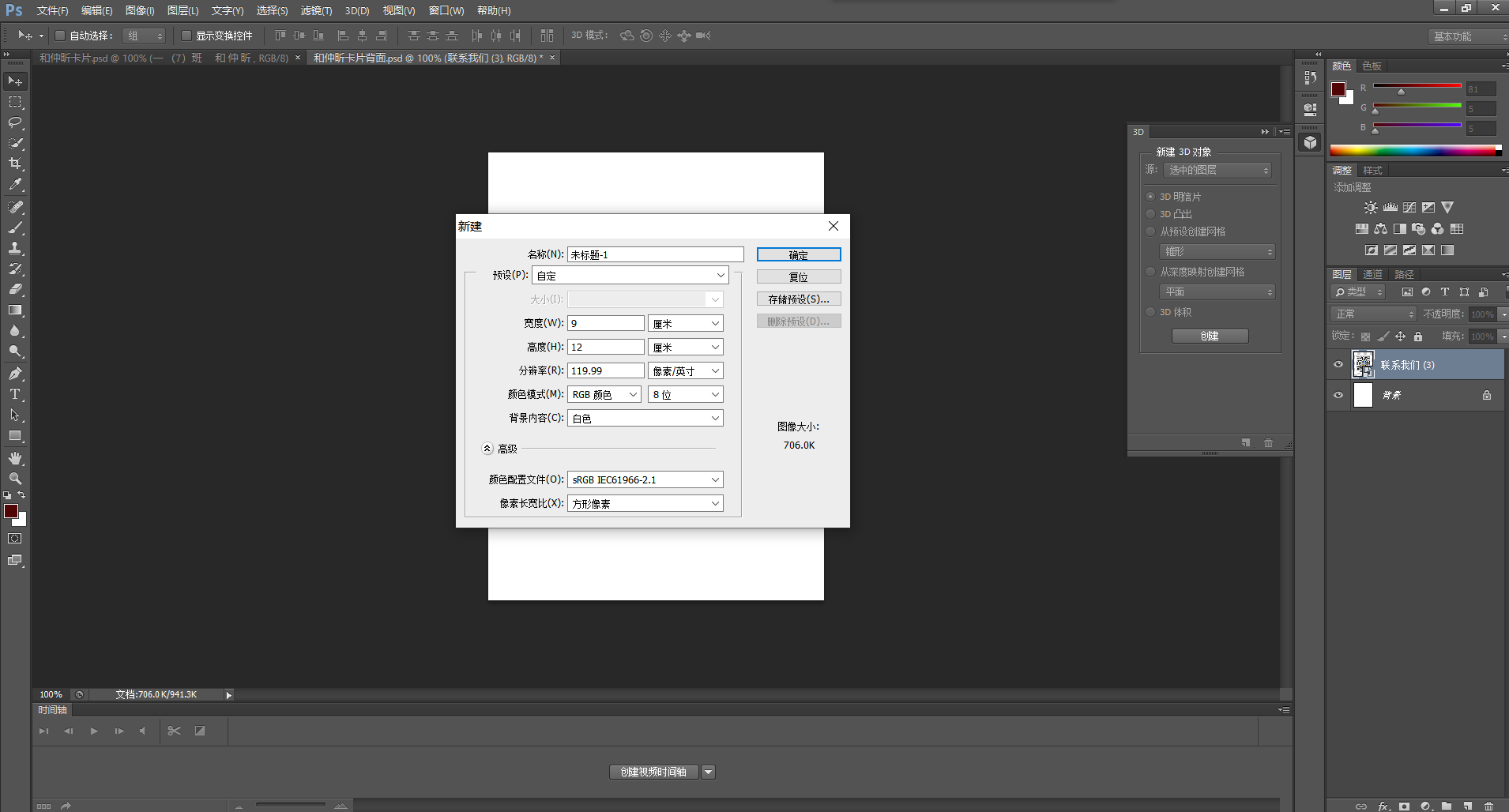Select 3D 凸出 radio button
The height and width of the screenshot is (812, 1509).
click(1150, 214)
